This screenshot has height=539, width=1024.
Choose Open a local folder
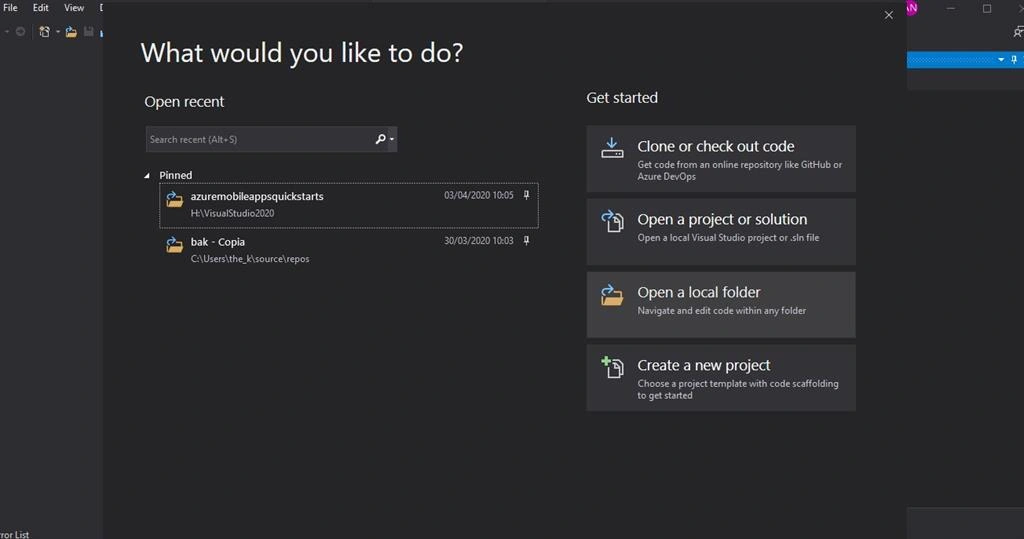[x=721, y=304]
